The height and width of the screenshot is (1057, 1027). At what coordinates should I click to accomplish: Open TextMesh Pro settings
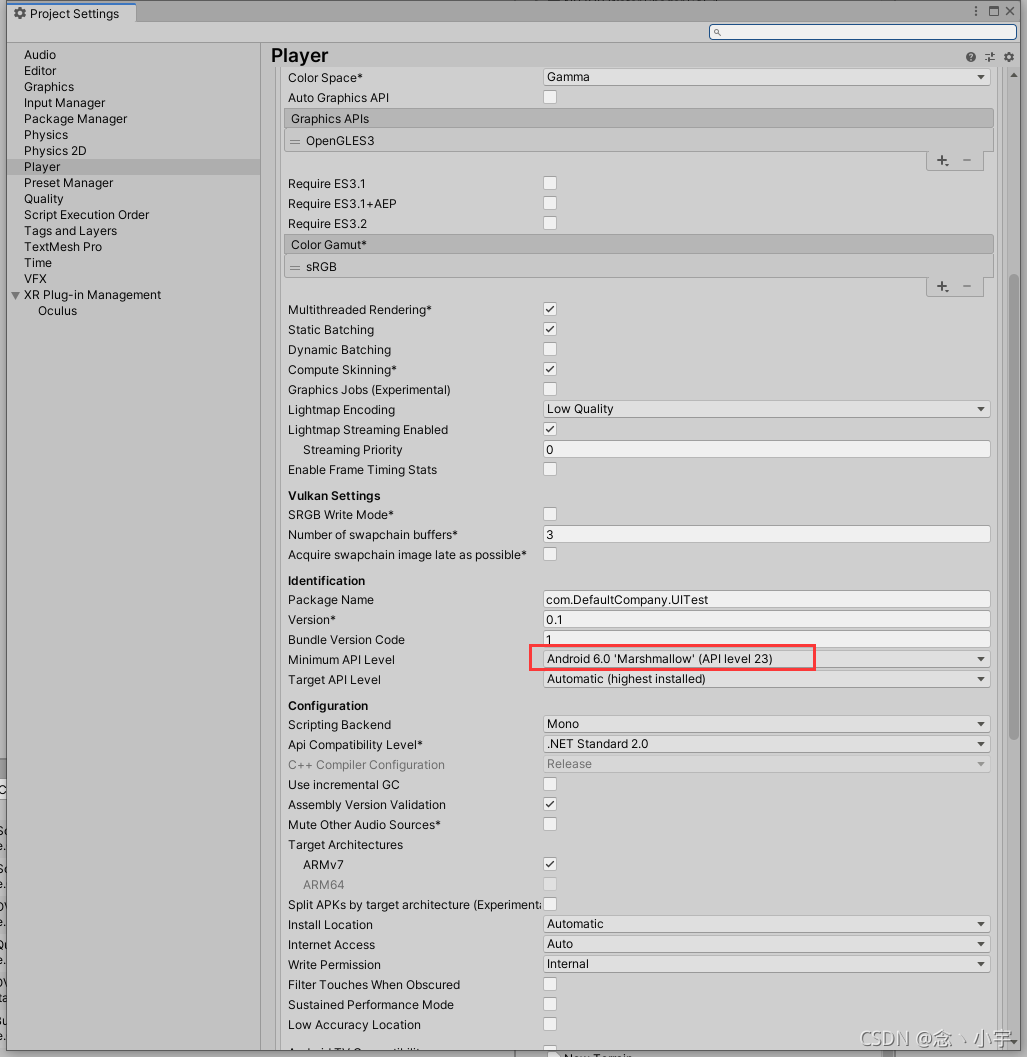(63, 247)
